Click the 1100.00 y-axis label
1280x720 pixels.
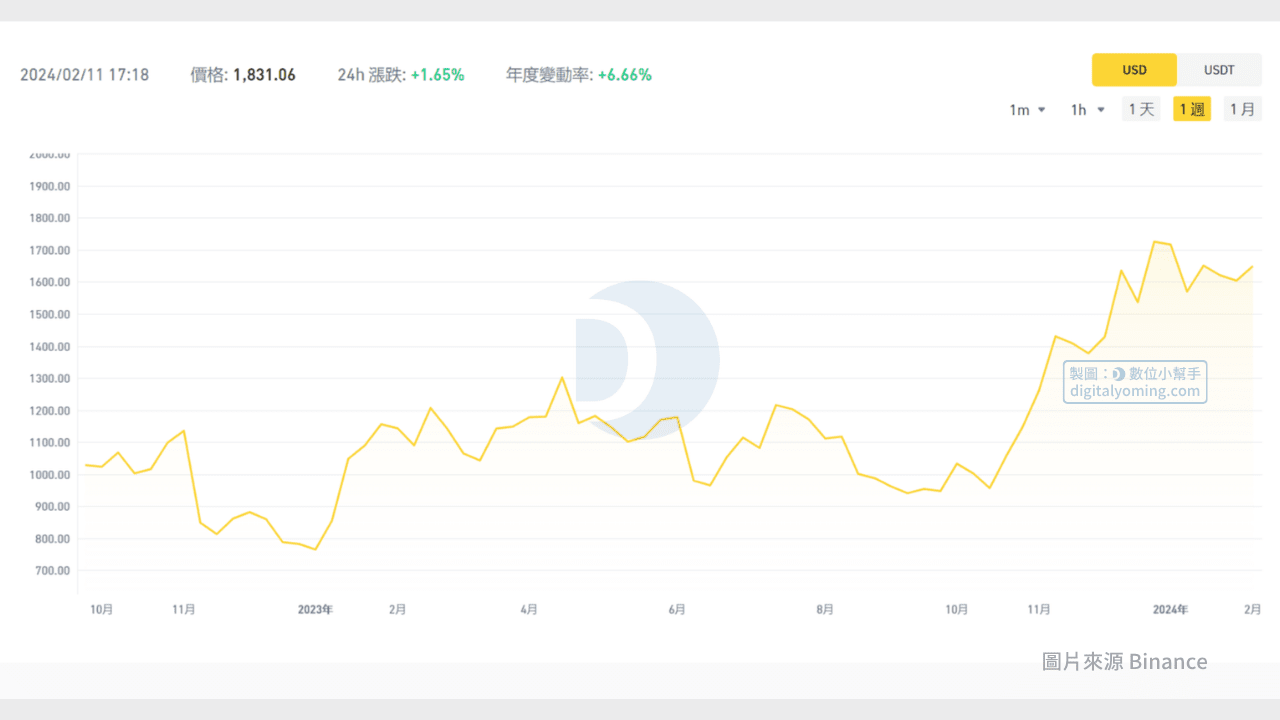click(x=49, y=442)
